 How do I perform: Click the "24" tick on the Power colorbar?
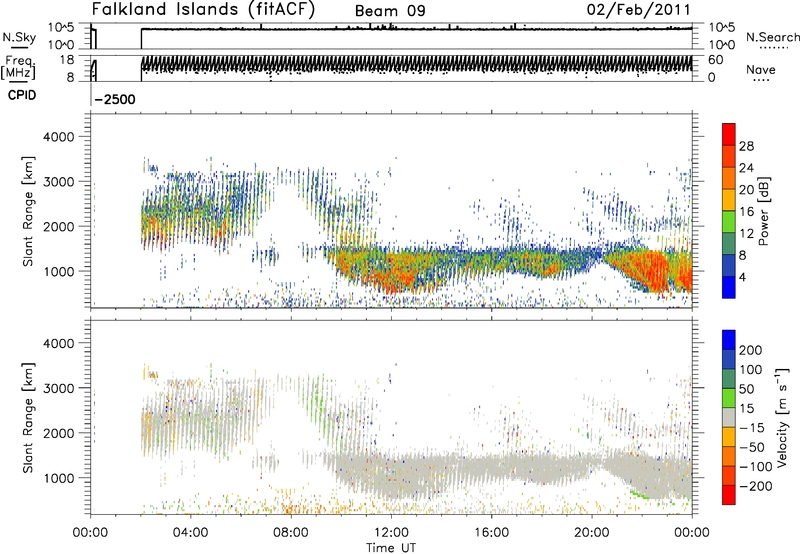coord(746,168)
